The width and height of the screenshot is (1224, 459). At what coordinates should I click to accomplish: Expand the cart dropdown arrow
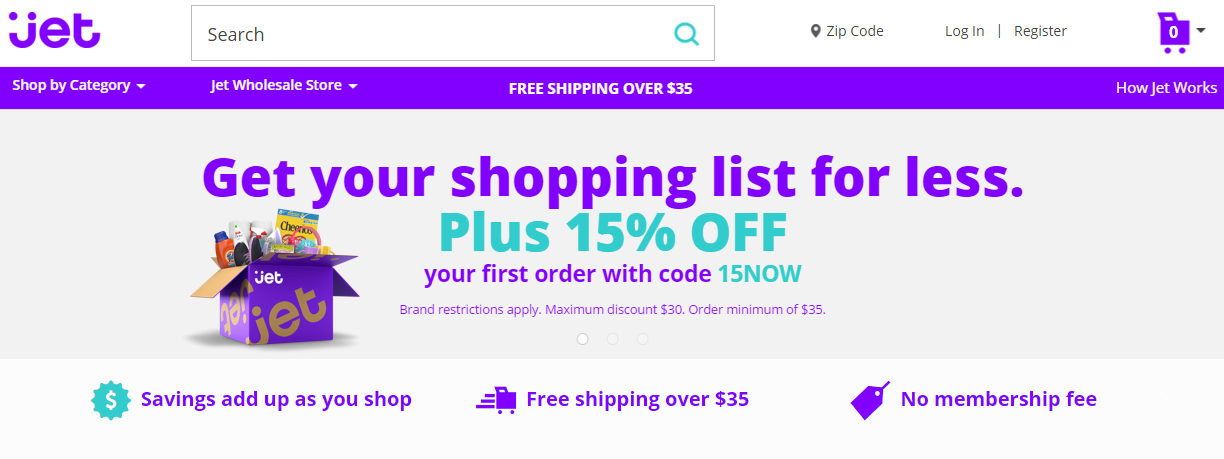[1201, 30]
